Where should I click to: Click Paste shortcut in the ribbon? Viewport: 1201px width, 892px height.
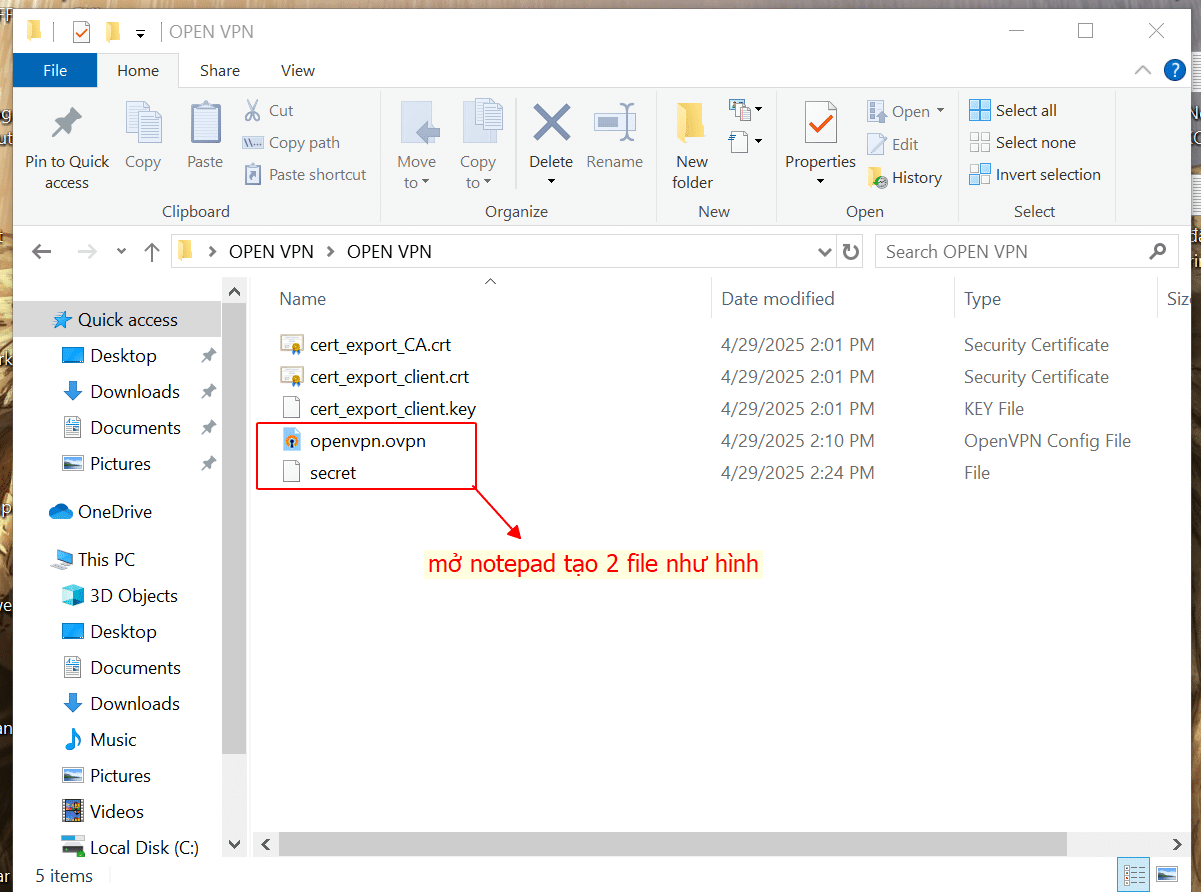click(305, 174)
